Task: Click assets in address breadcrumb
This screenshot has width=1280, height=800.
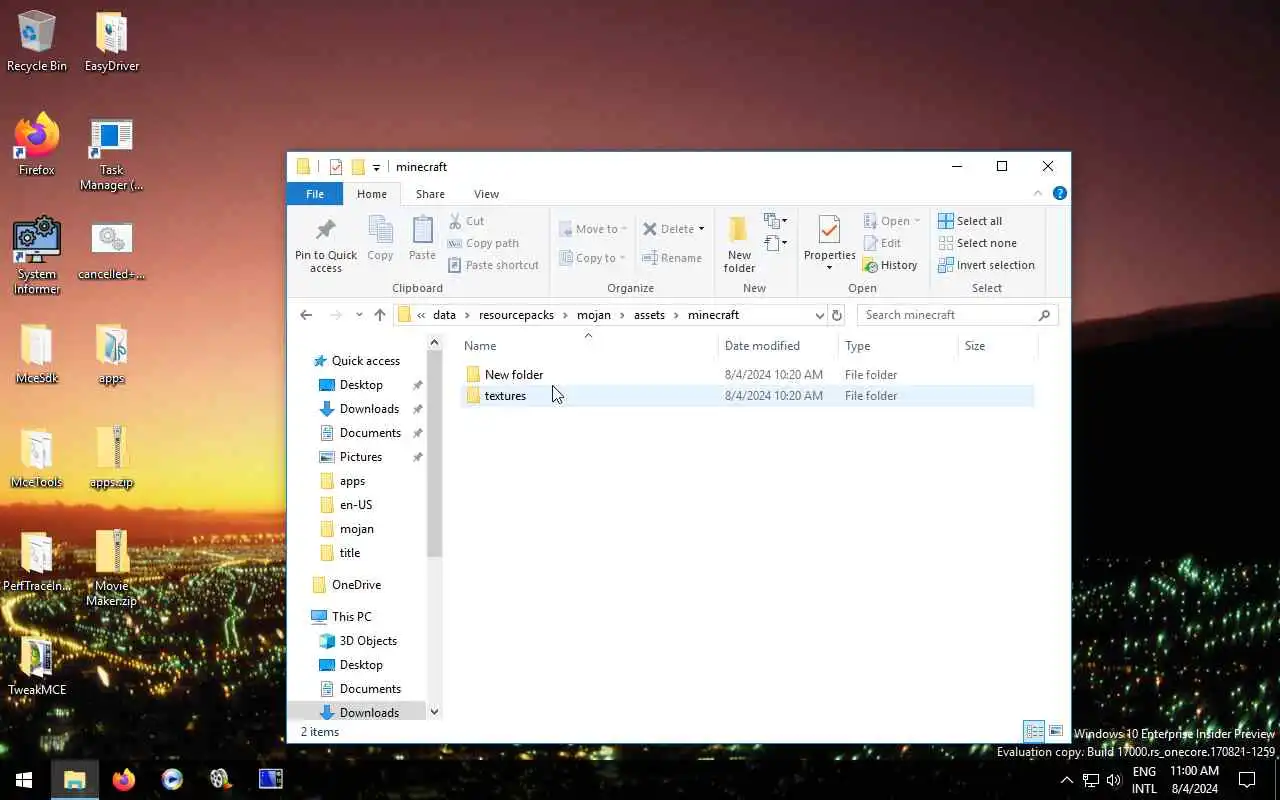Action: point(649,315)
